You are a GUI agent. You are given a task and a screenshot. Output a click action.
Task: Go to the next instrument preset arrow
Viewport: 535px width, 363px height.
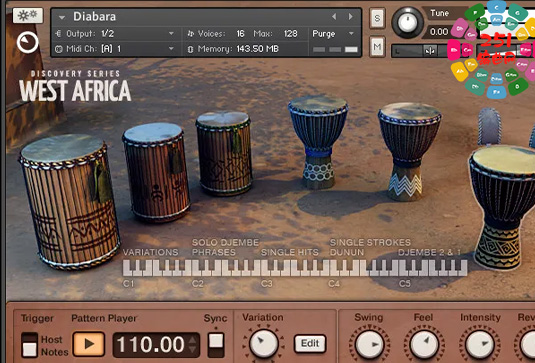point(350,16)
